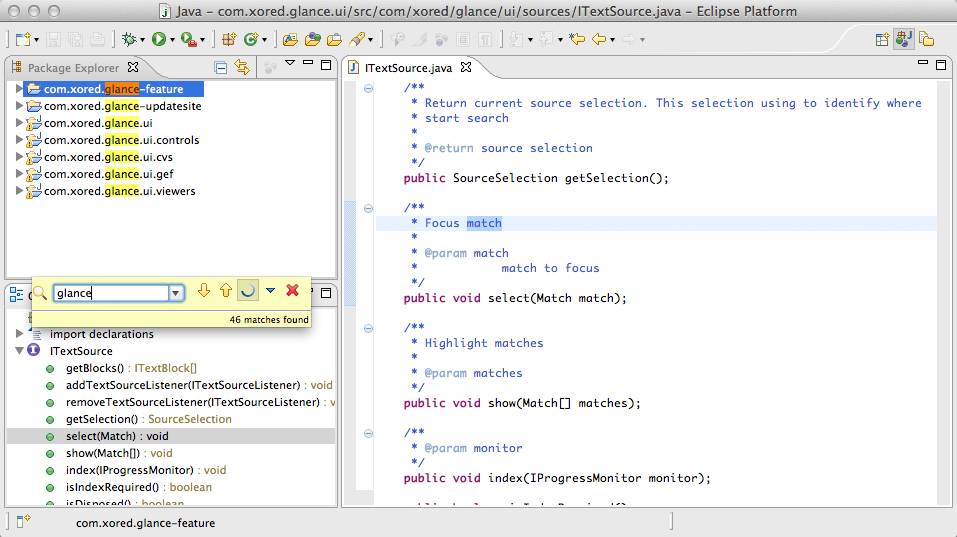The height and width of the screenshot is (537, 957).
Task: Go to next Glance match down-arrow
Action: (204, 291)
